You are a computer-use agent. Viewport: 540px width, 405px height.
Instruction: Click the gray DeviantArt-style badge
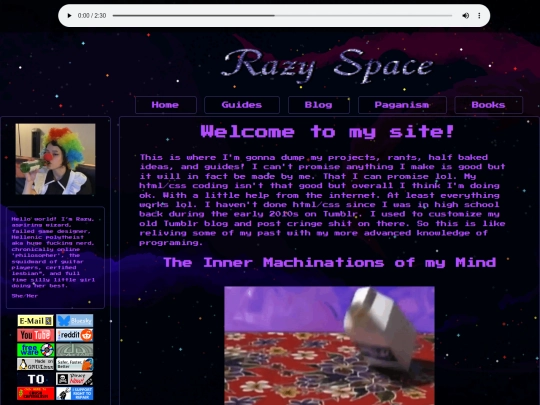(75, 350)
